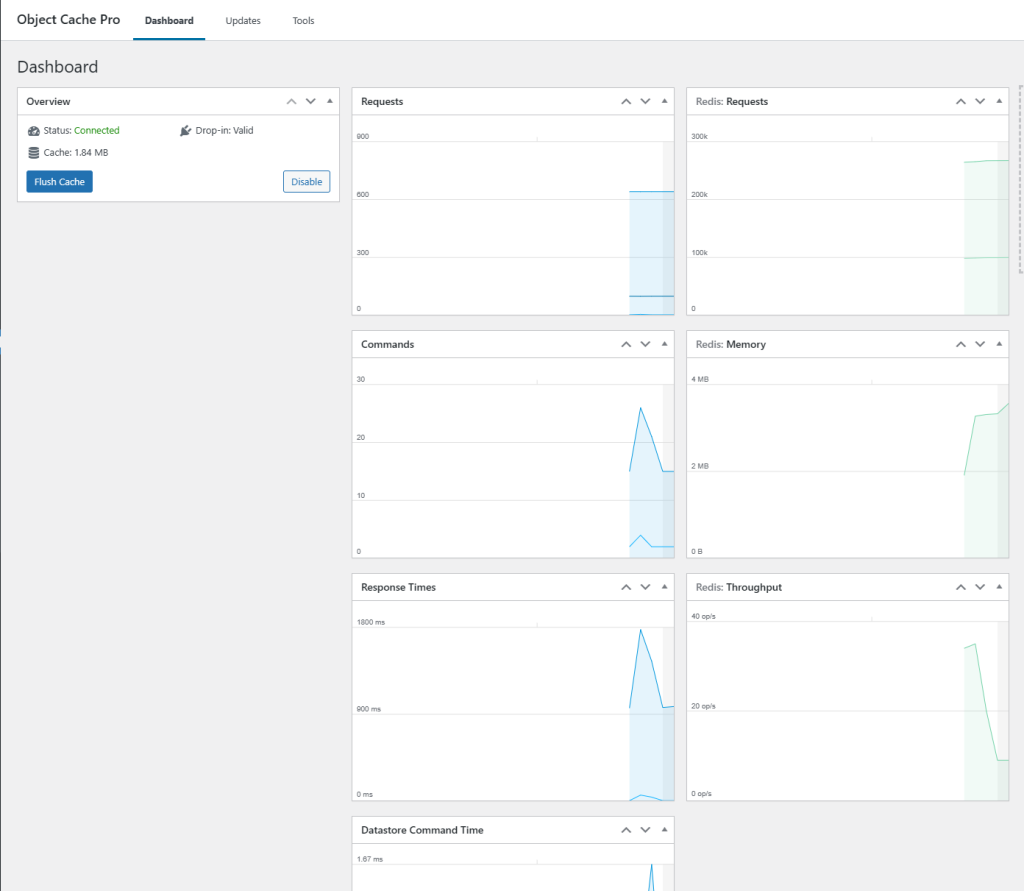This screenshot has height=891, width=1024.
Task: Move Redis Requests widget down
Action: tap(980, 101)
